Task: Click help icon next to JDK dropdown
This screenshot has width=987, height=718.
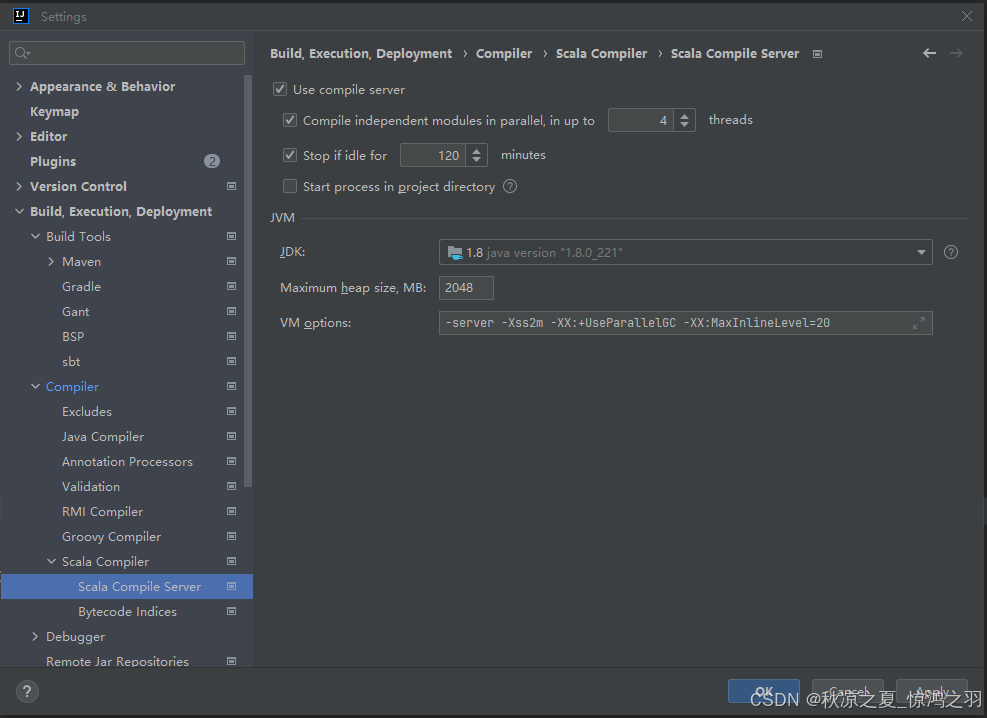Action: pyautogui.click(x=951, y=252)
